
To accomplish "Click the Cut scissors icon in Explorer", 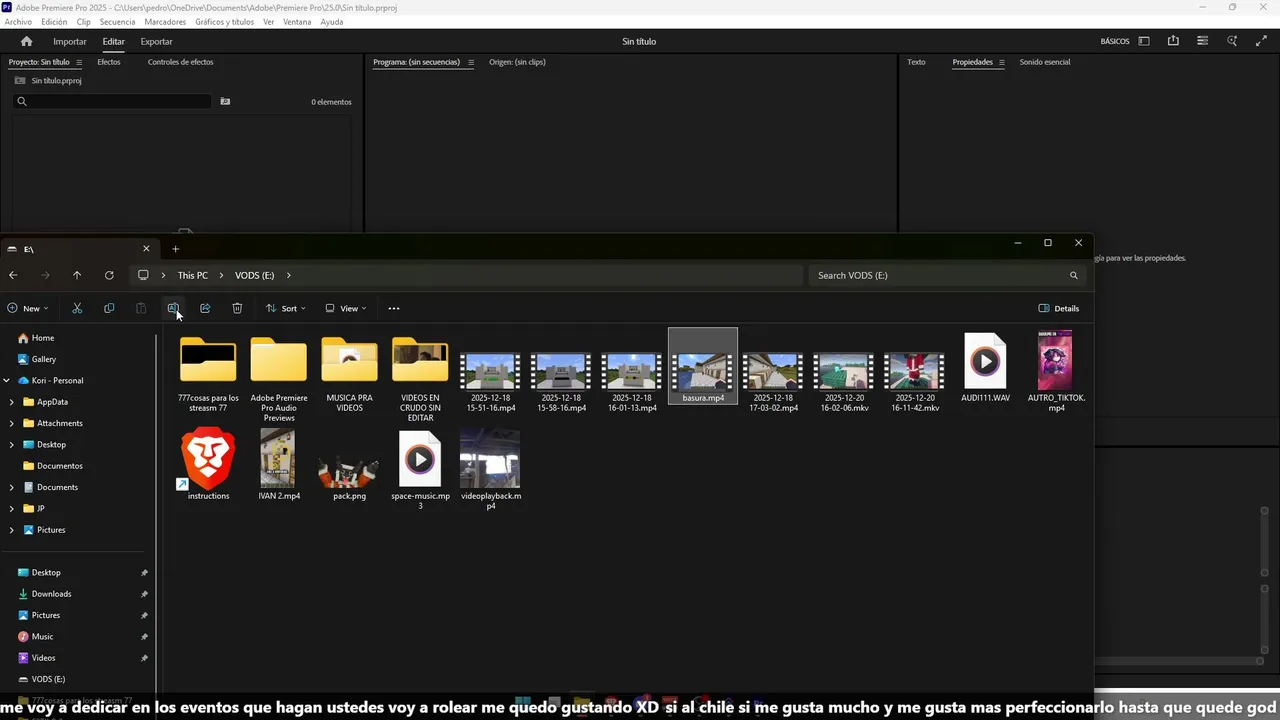I will pos(77,308).
